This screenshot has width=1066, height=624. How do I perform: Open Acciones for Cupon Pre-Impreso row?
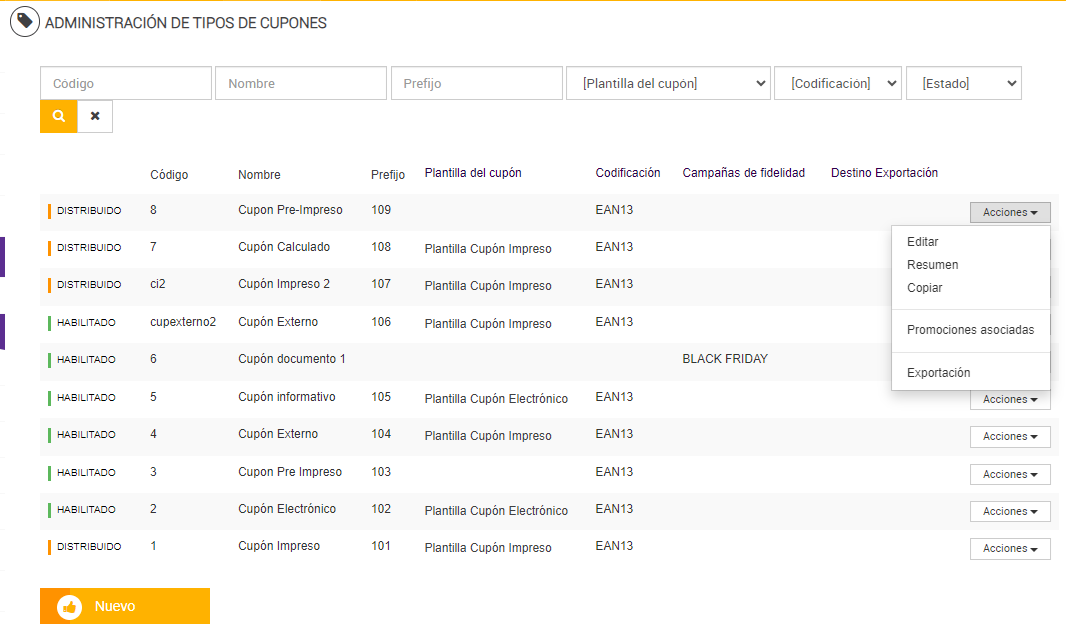1010,212
